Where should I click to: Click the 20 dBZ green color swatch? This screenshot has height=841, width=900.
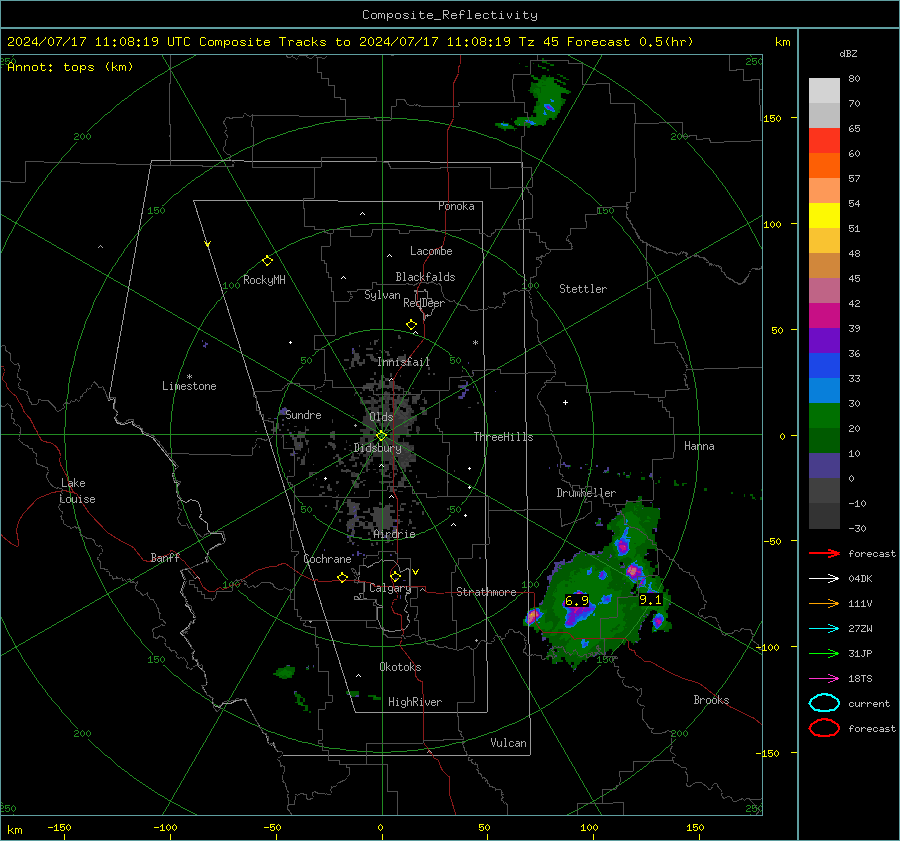click(x=824, y=416)
